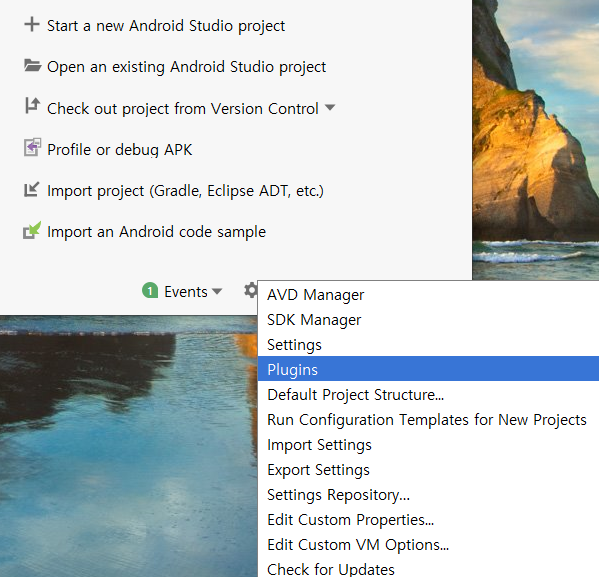Click the Import Android code sample icon
Image resolution: width=599 pixels, height=577 pixels.
pyautogui.click(x=32, y=230)
